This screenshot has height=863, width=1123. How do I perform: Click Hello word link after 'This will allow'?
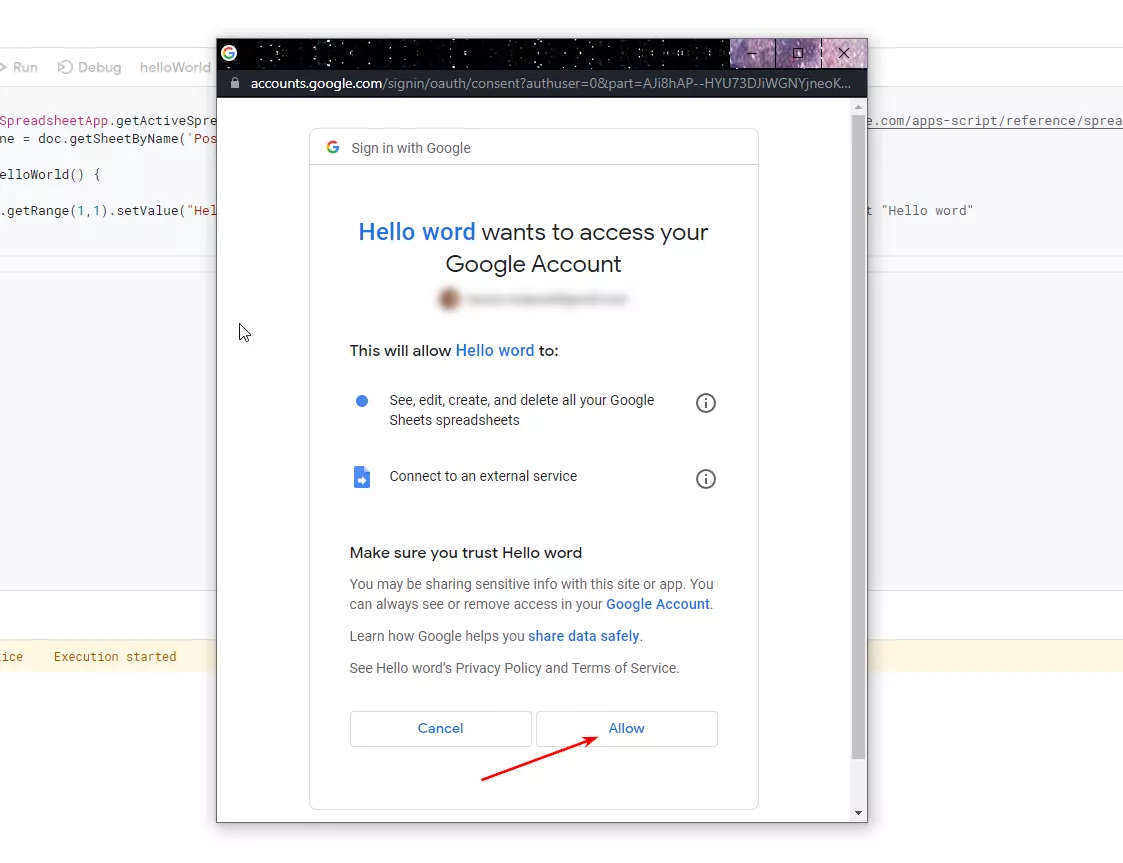point(495,350)
